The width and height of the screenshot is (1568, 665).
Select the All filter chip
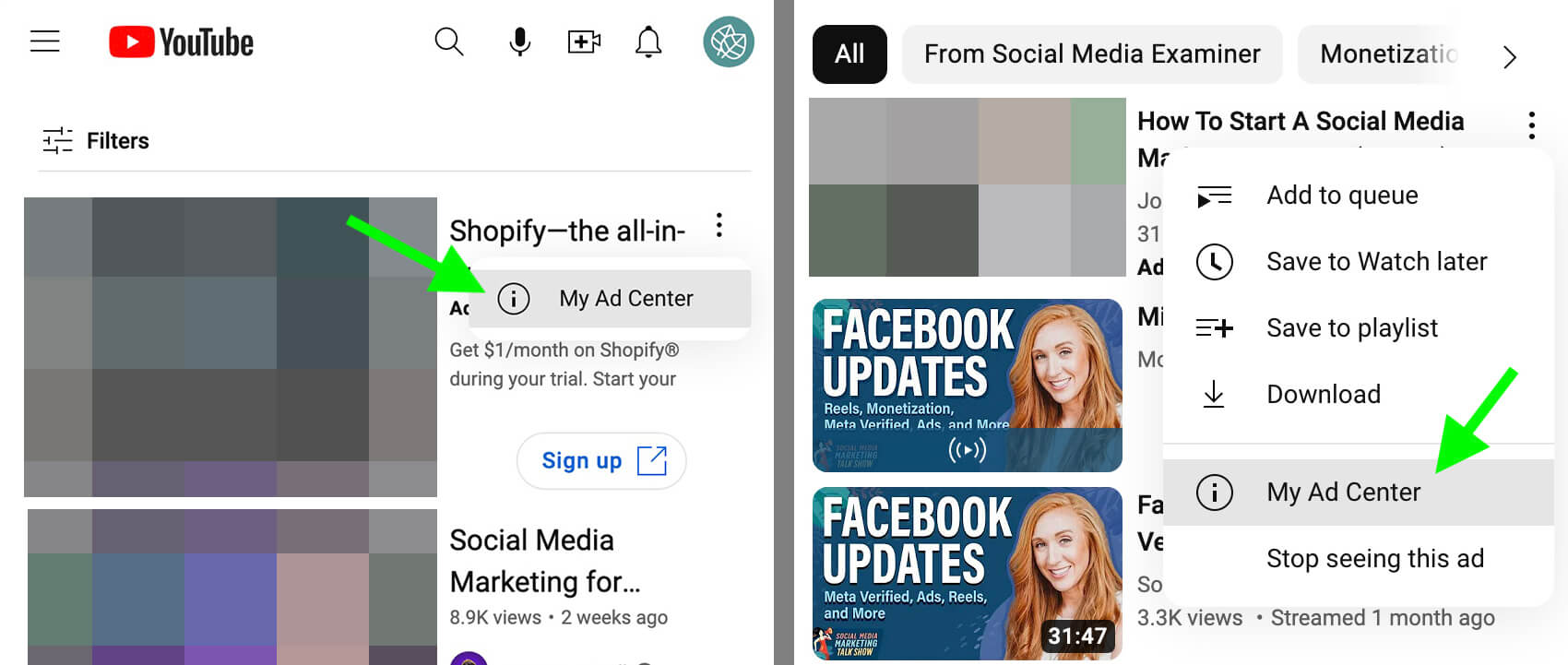849,54
